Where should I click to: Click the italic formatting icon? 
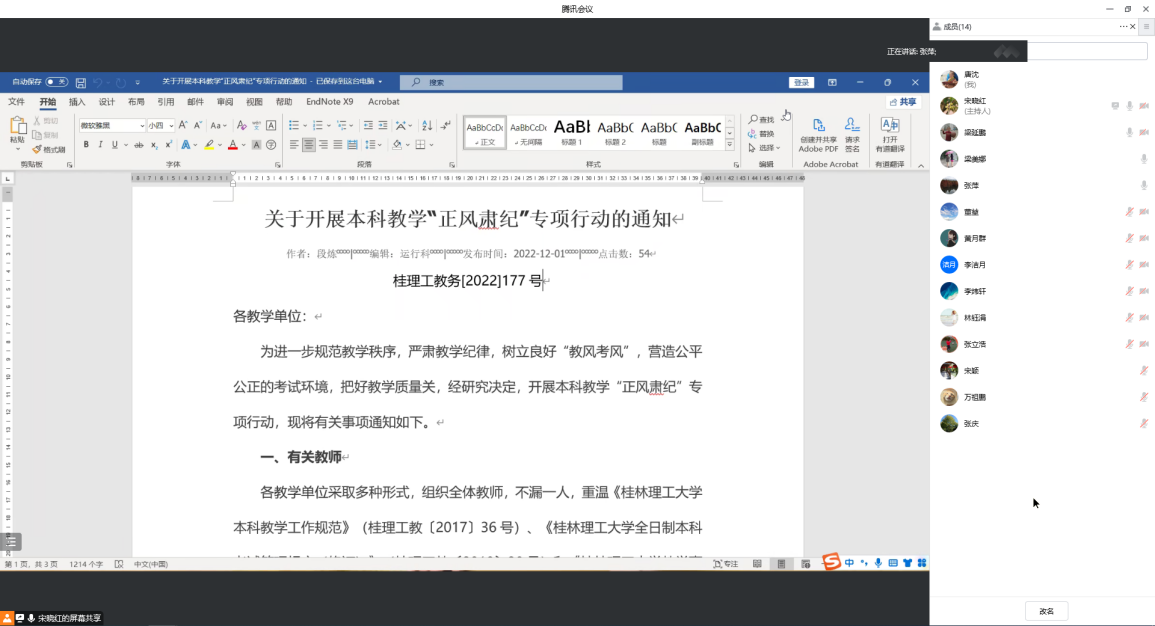coord(100,145)
